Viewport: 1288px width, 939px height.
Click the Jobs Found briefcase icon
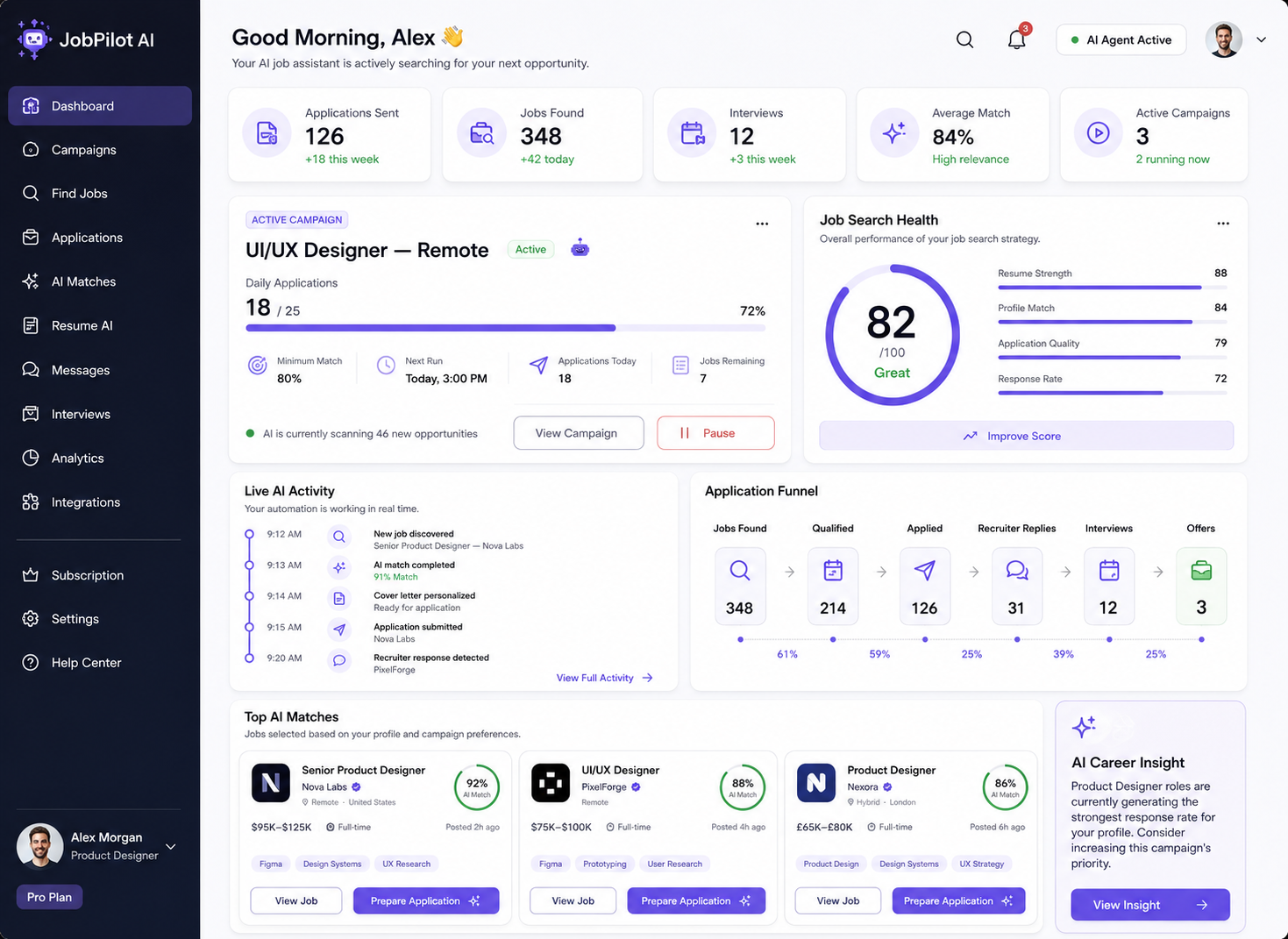pyautogui.click(x=481, y=133)
